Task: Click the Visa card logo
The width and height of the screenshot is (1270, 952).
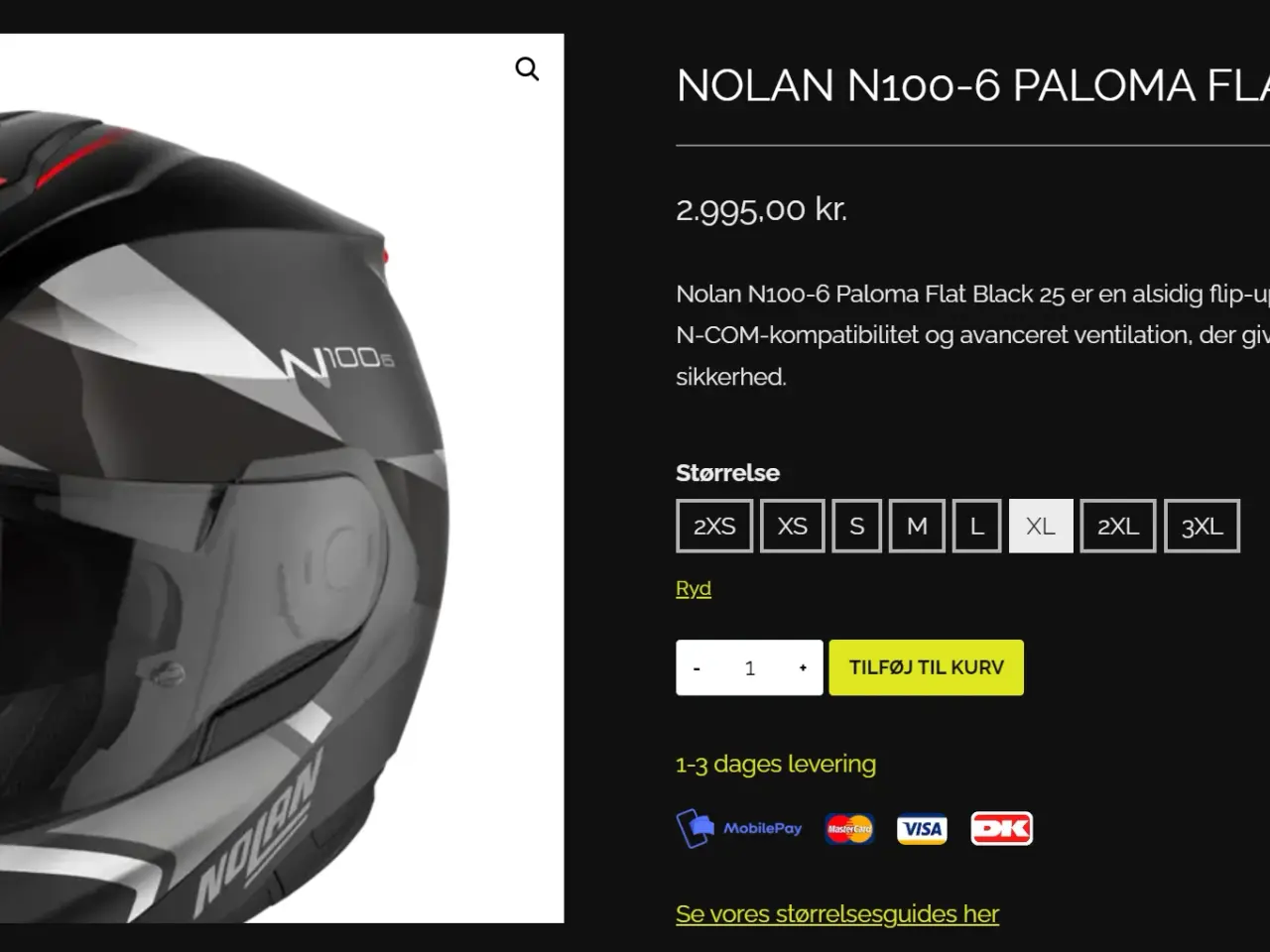Action: click(922, 829)
